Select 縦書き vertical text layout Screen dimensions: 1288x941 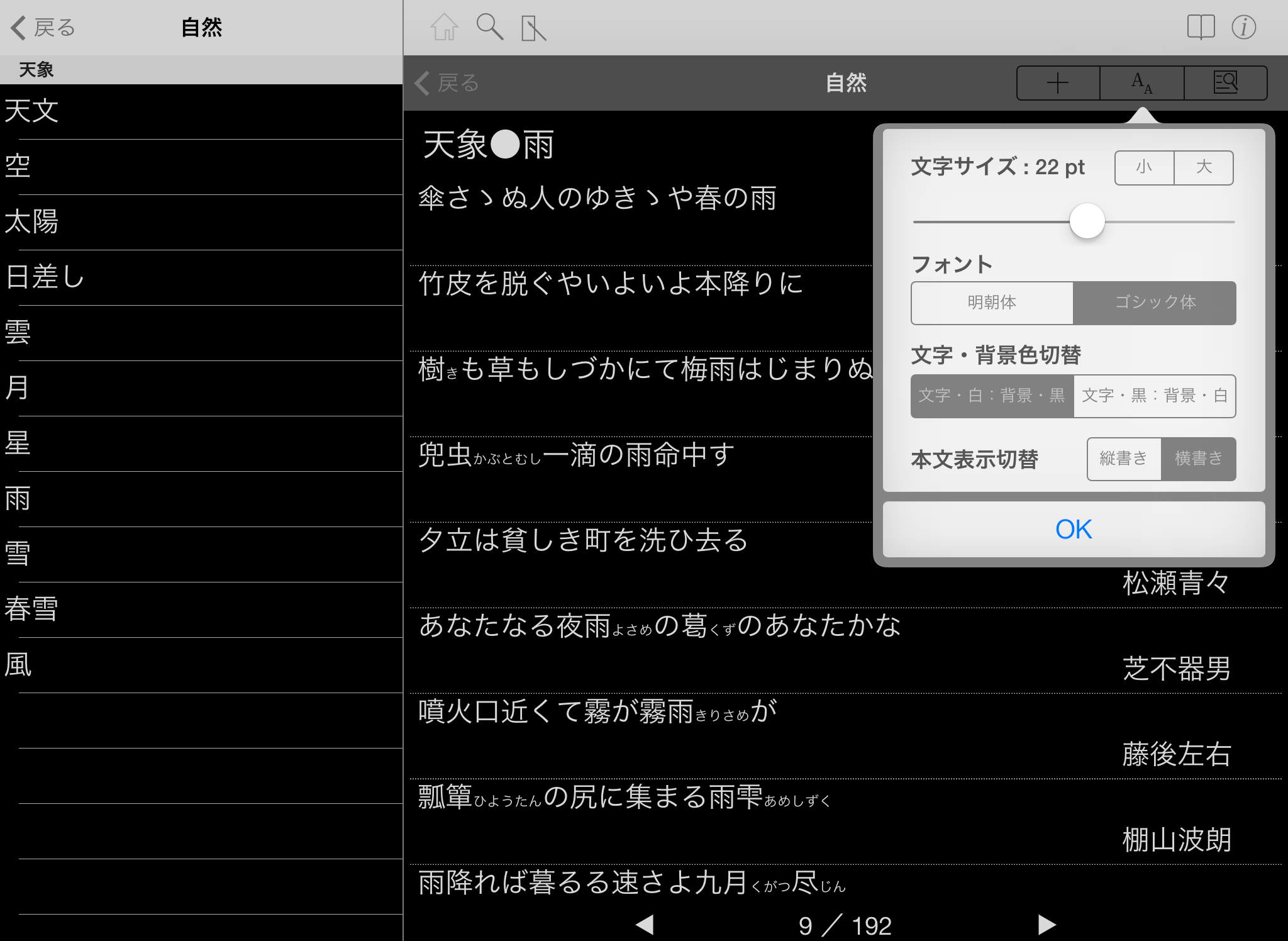tap(1123, 459)
